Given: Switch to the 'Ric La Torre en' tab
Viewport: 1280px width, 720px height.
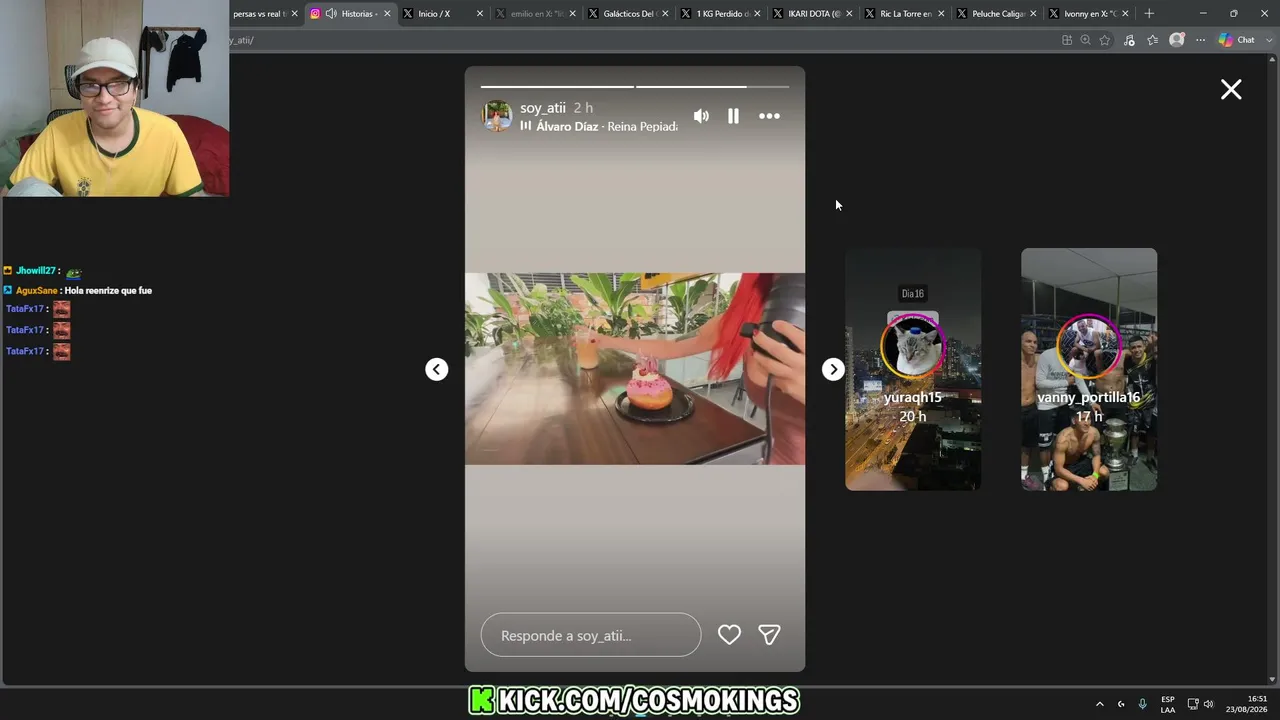Looking at the screenshot, I should click(x=906, y=14).
